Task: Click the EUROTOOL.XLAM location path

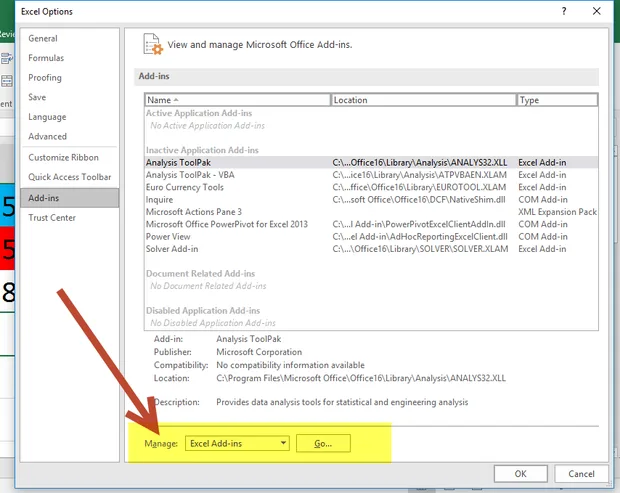Action: pyautogui.click(x=419, y=187)
